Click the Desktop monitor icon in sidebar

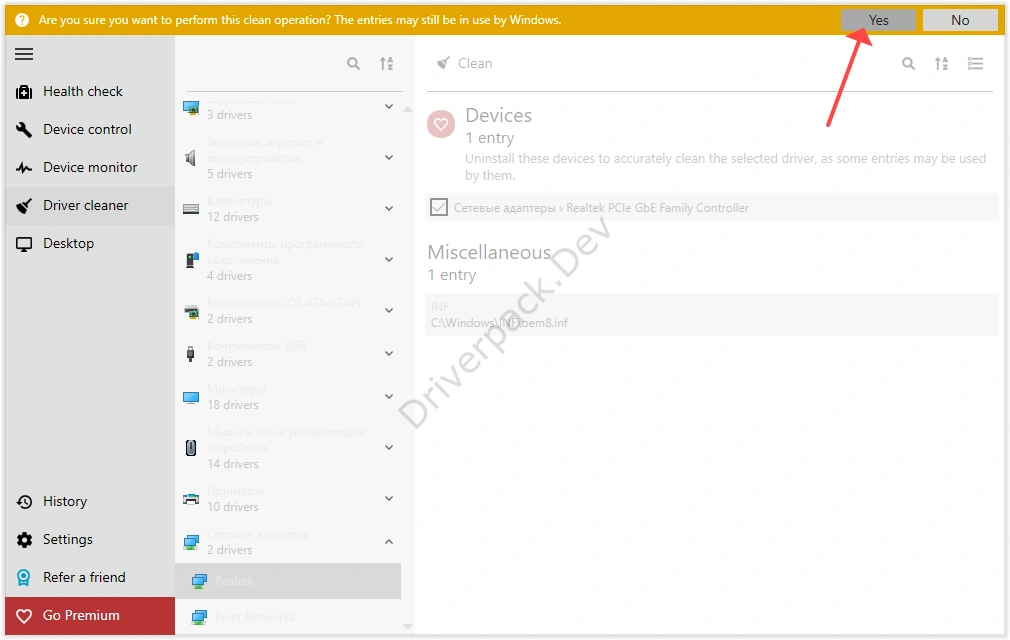point(24,244)
